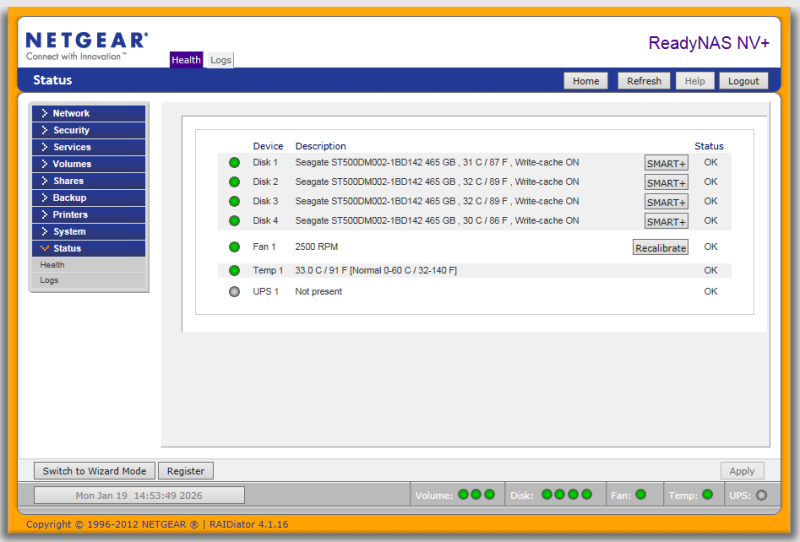Expand the Security menu section
Screen dimensions: 800x542
pos(88,130)
